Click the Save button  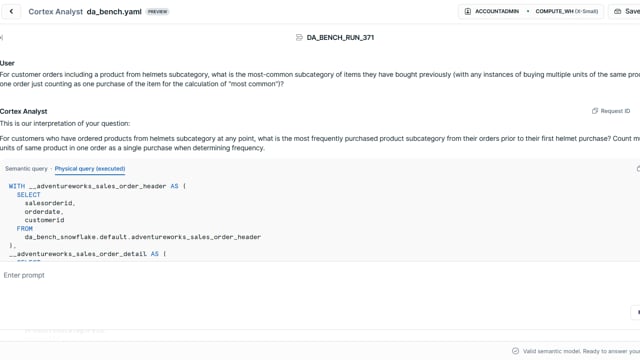(x=627, y=11)
